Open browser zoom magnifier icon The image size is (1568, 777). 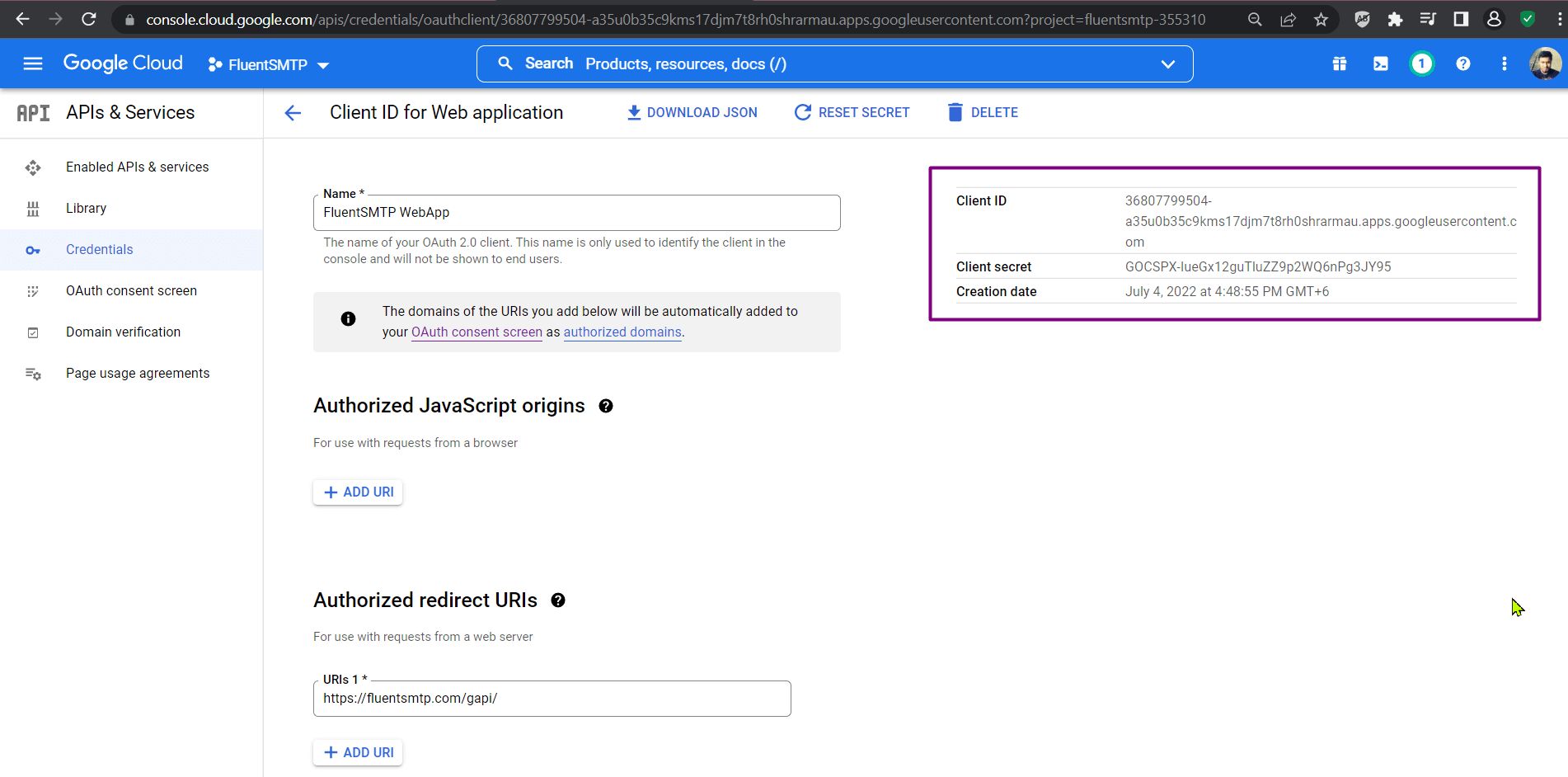[1255, 20]
